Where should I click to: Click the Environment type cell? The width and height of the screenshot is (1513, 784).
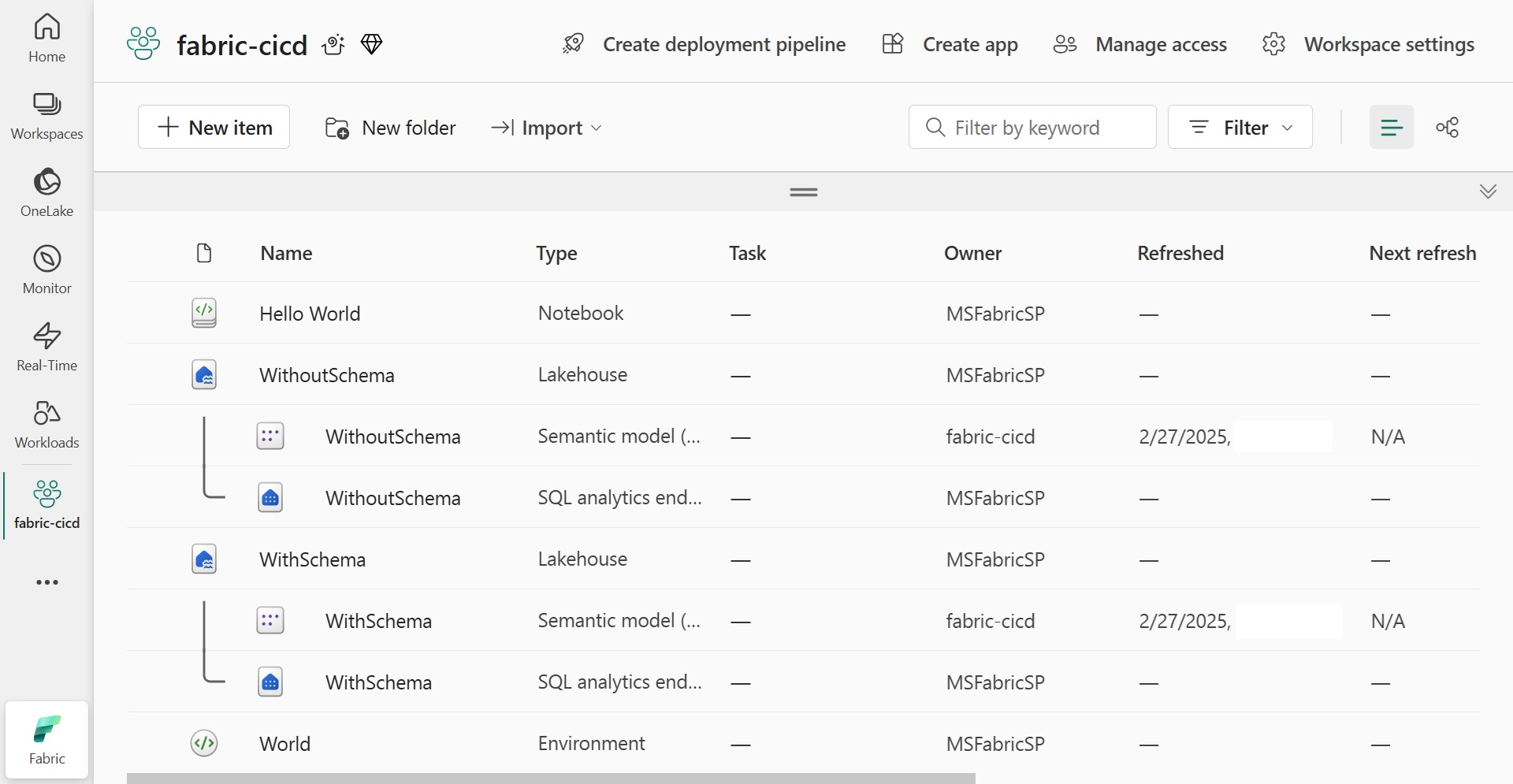[x=591, y=743]
